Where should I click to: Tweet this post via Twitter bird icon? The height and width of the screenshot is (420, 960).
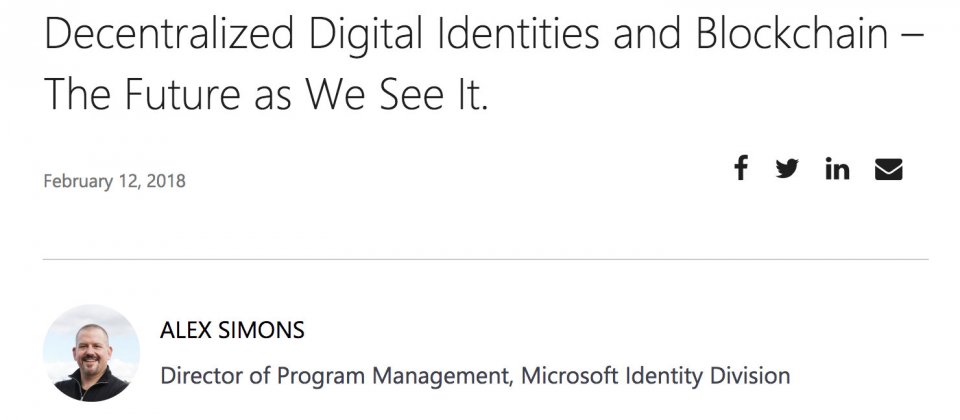point(787,168)
